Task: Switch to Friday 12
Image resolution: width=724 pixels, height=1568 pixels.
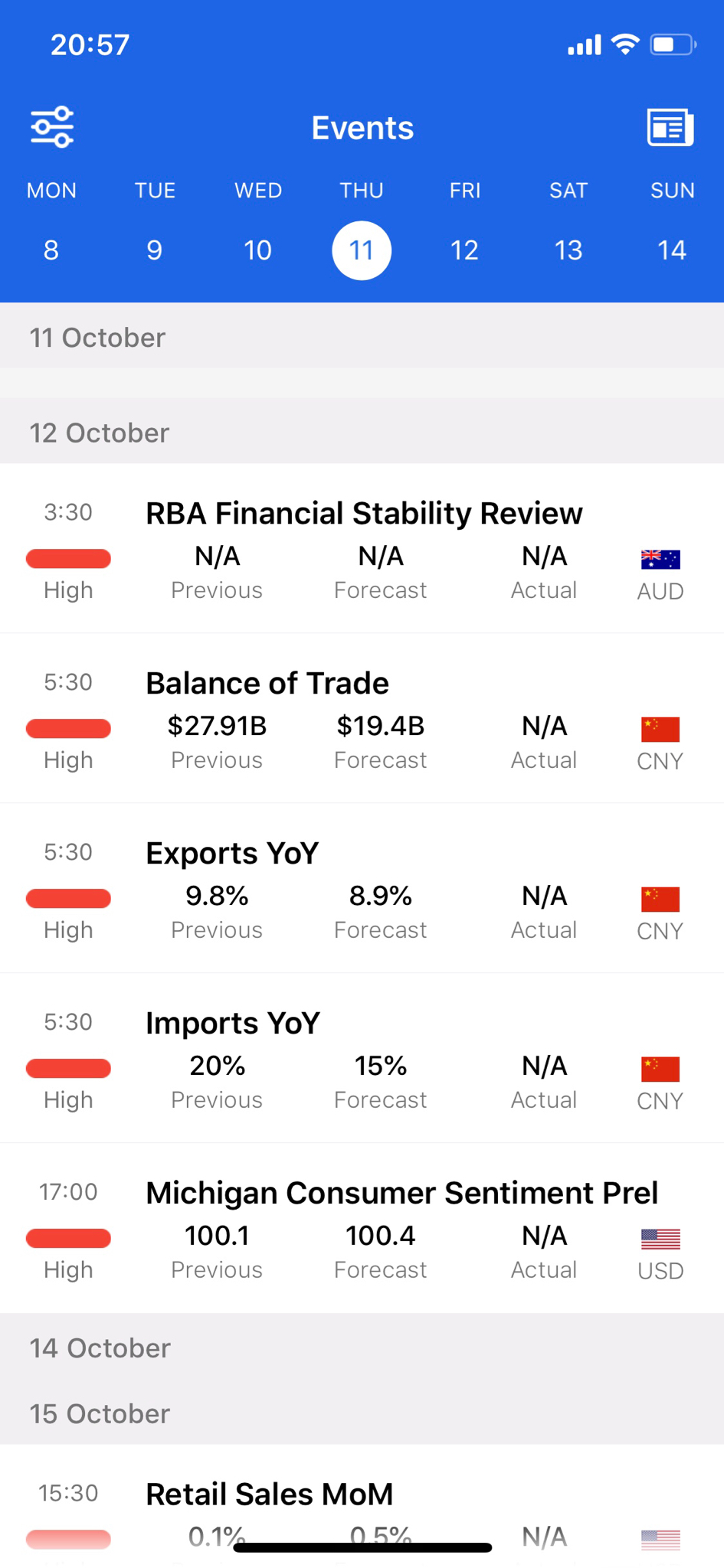Action: pos(464,250)
